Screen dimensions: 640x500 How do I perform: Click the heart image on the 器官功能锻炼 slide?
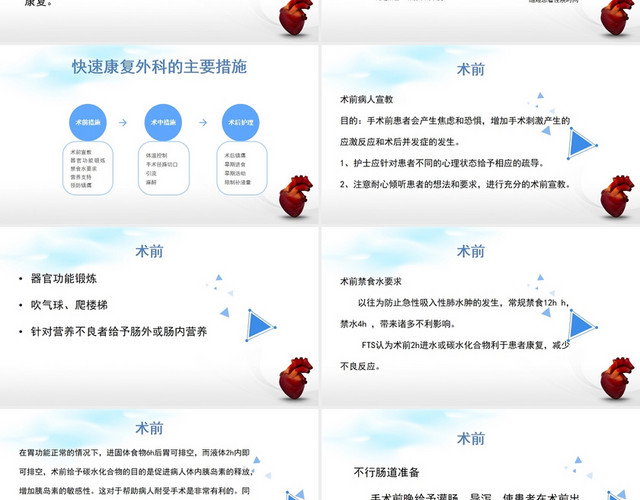[x=295, y=379]
